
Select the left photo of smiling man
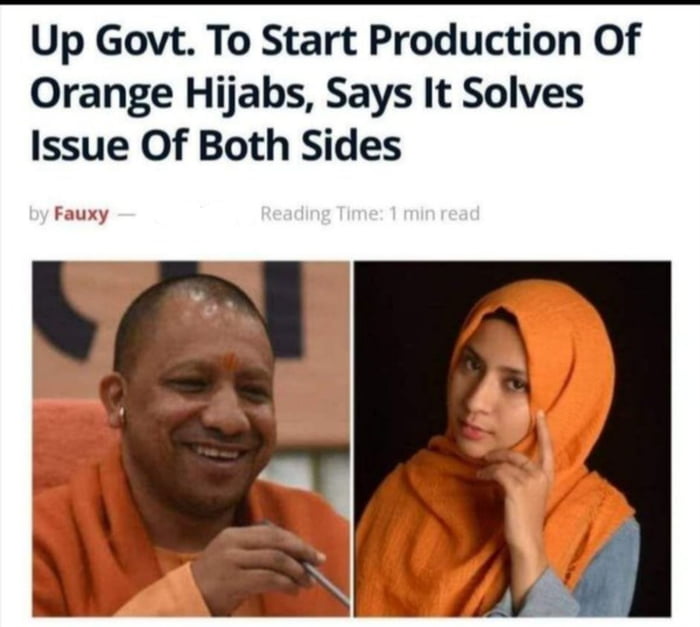(191, 439)
